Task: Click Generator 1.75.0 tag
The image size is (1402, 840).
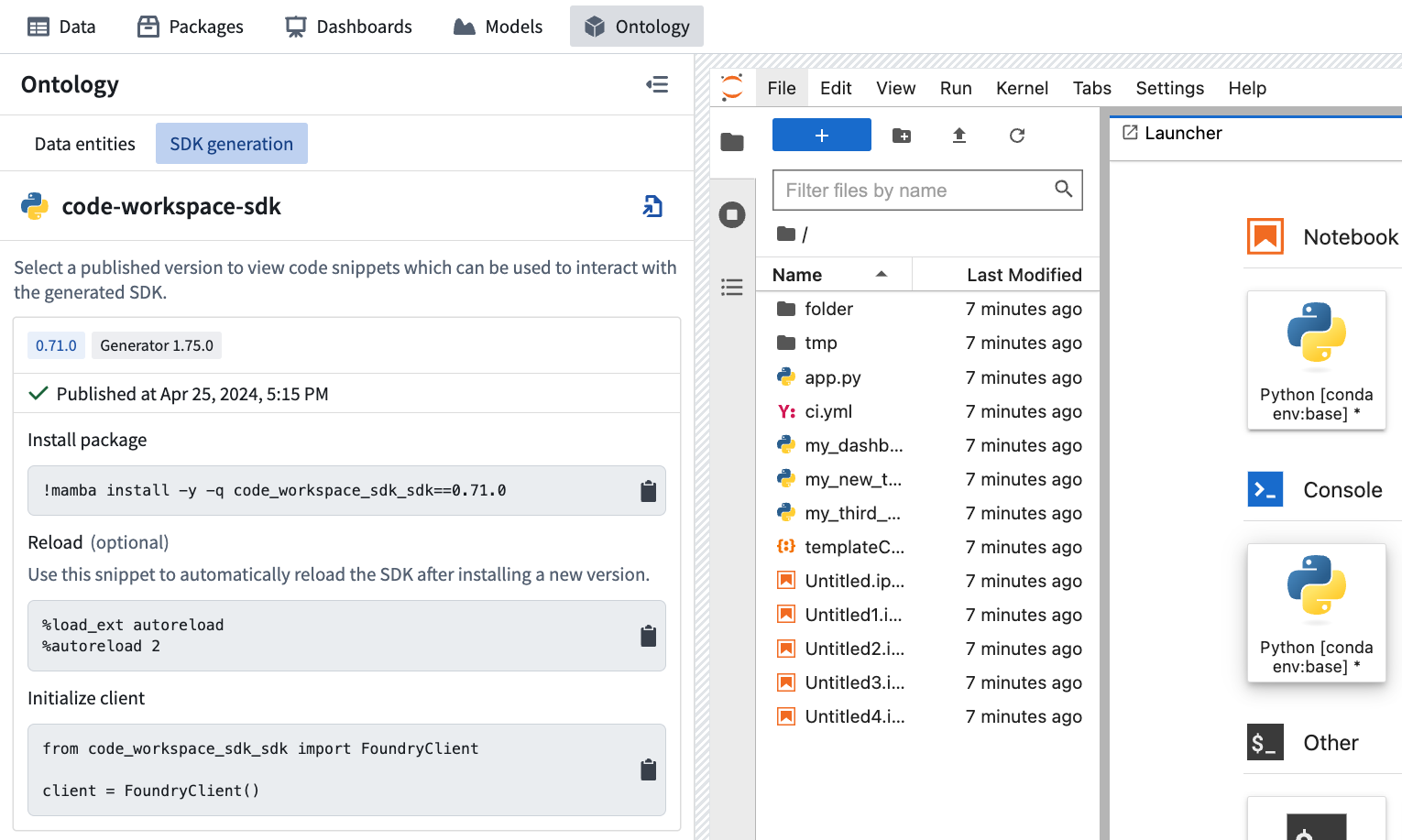Action: tap(157, 345)
